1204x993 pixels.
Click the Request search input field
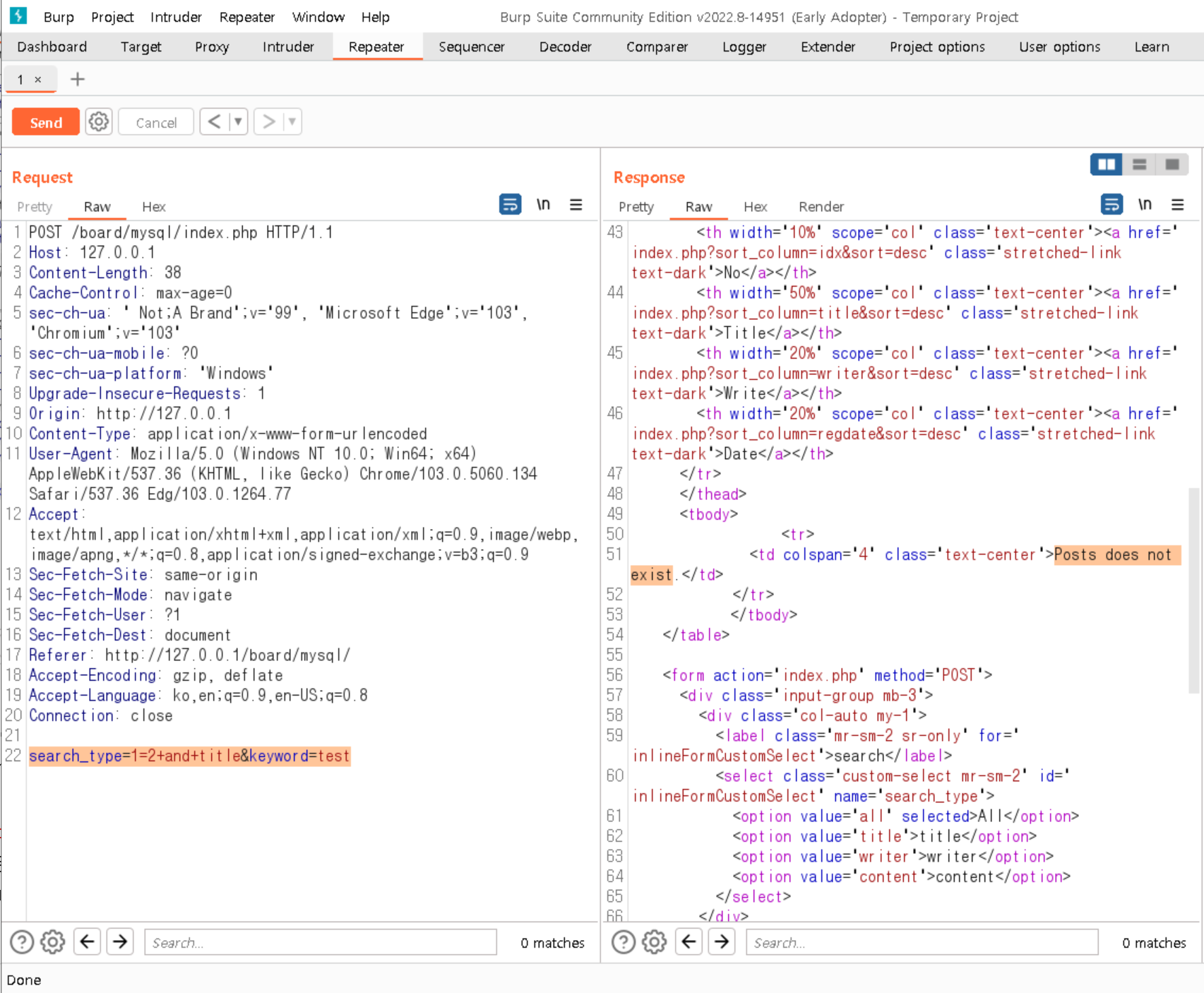321,942
